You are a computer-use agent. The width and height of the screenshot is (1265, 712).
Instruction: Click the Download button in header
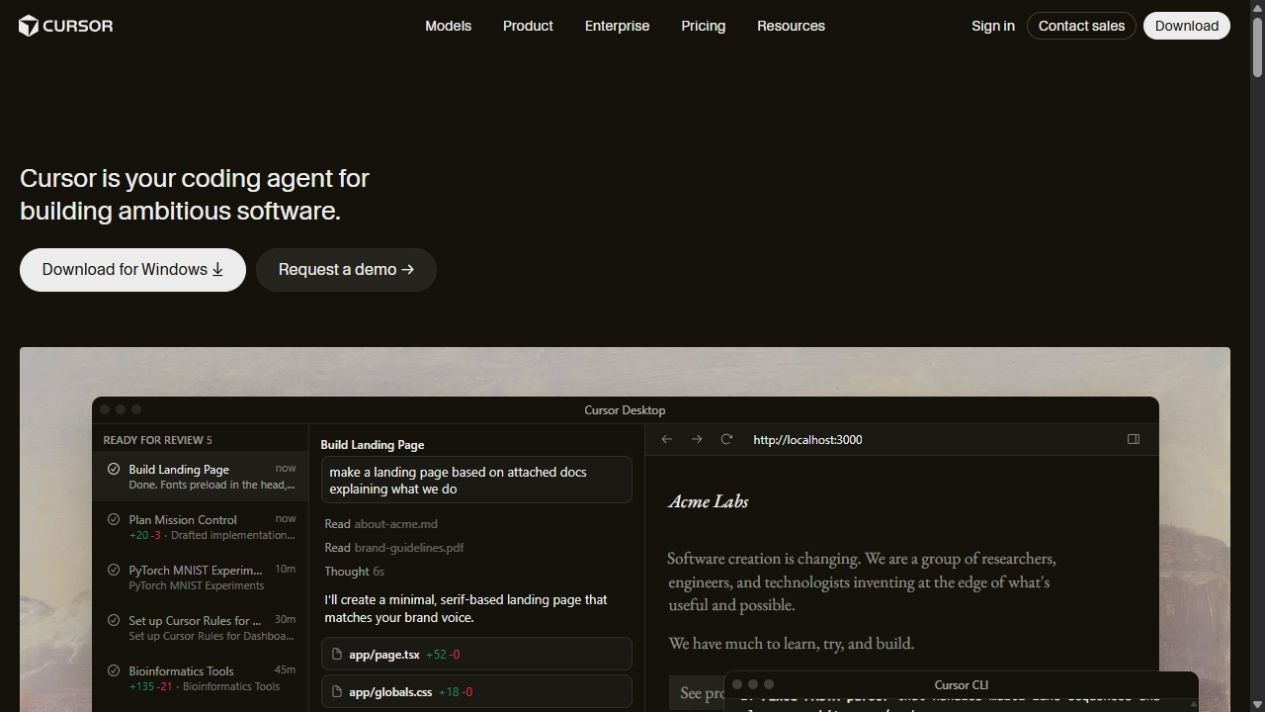pyautogui.click(x=1187, y=26)
